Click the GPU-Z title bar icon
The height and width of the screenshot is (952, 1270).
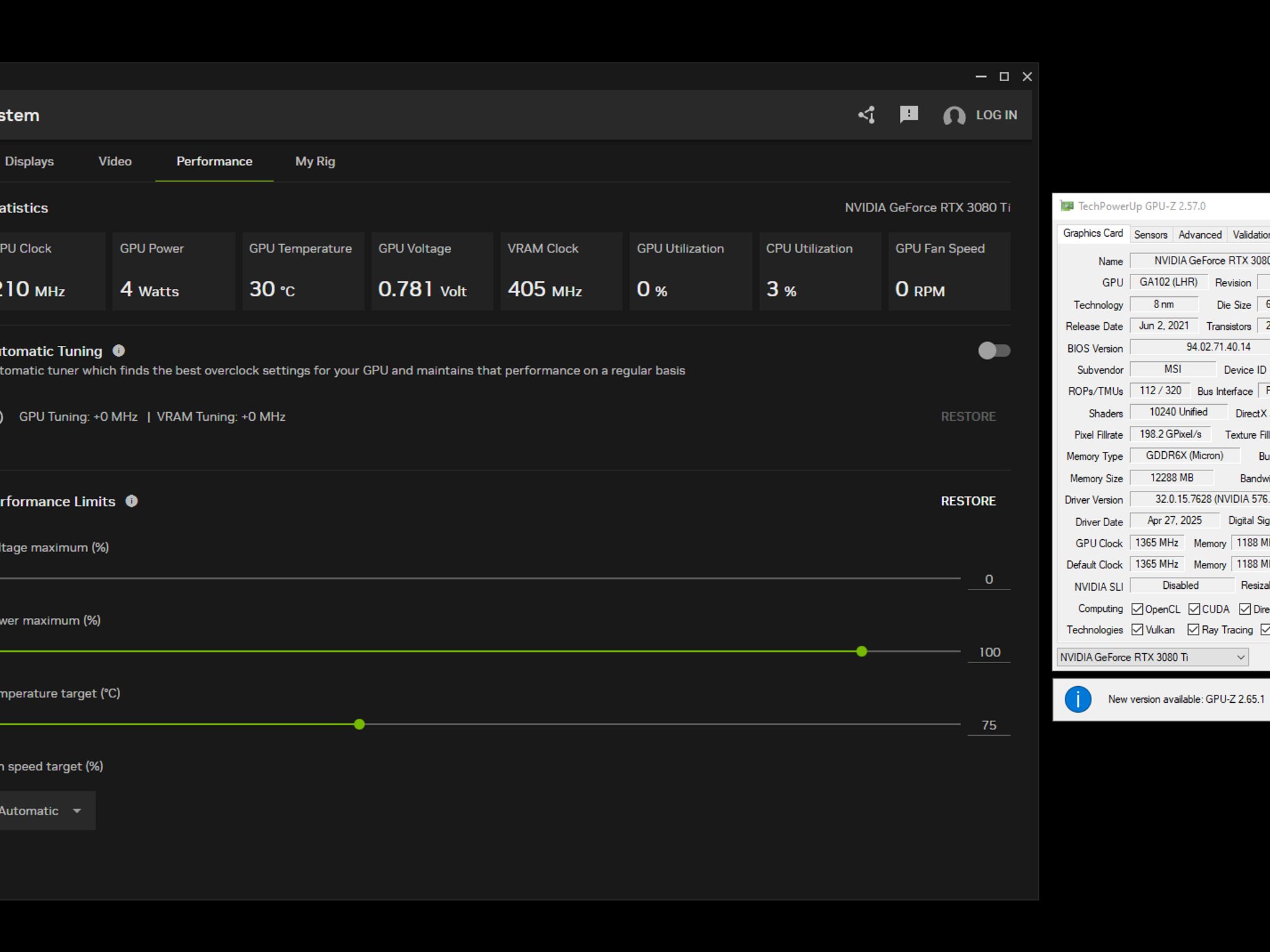pyautogui.click(x=1067, y=206)
